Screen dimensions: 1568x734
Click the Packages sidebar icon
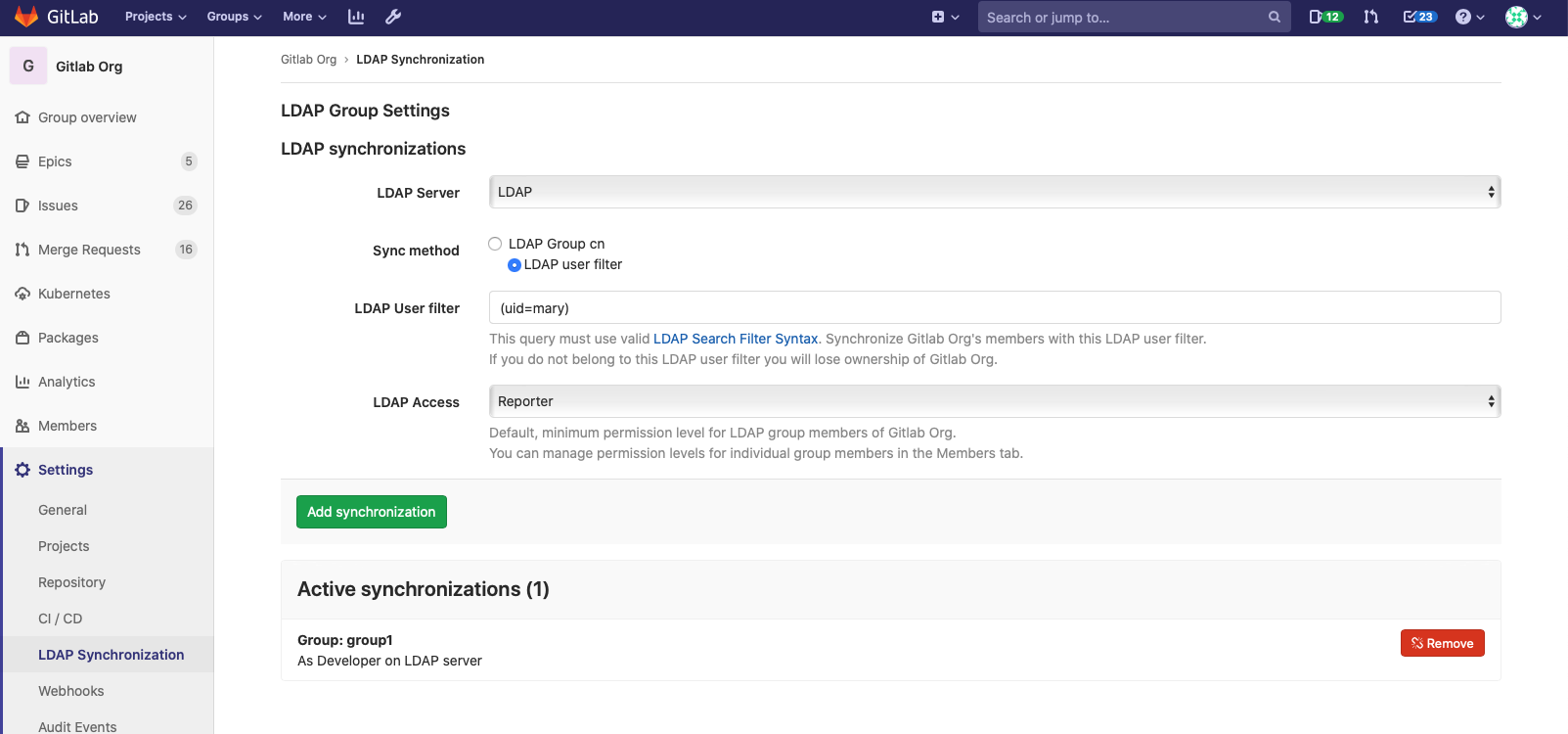pyautogui.click(x=22, y=338)
